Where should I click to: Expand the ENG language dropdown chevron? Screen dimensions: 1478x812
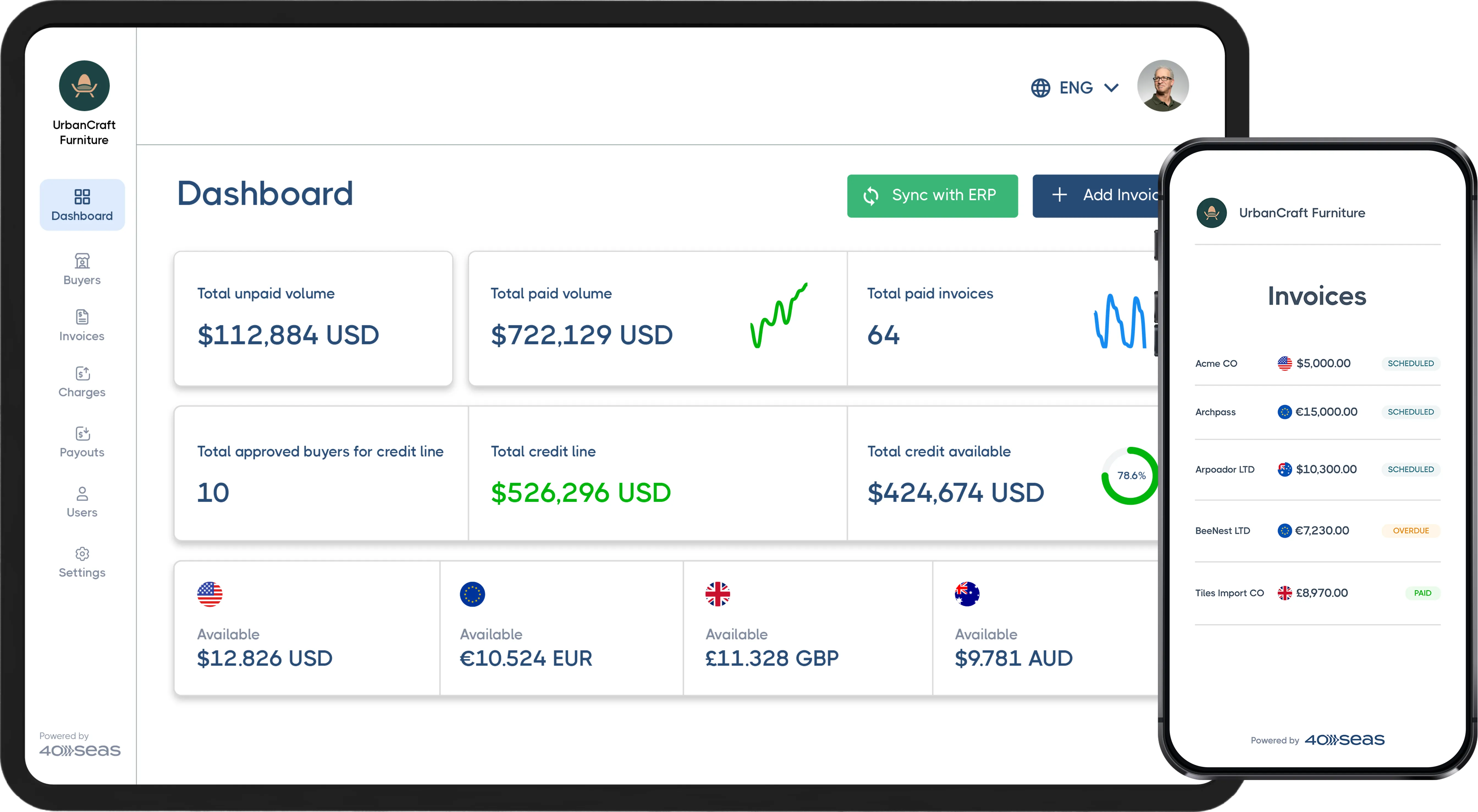pyautogui.click(x=1111, y=88)
